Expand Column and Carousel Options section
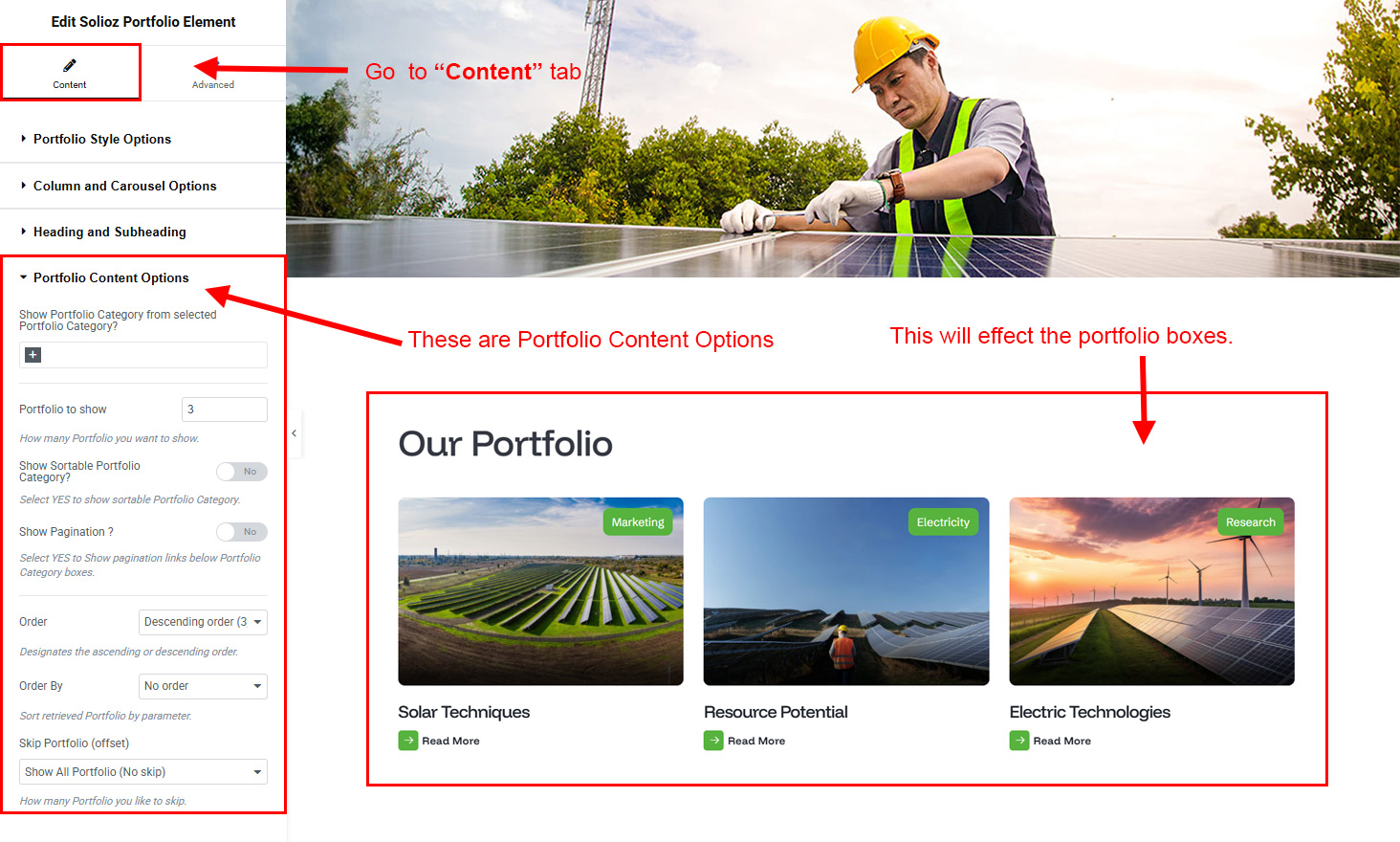This screenshot has width=1400, height=842. click(x=124, y=186)
